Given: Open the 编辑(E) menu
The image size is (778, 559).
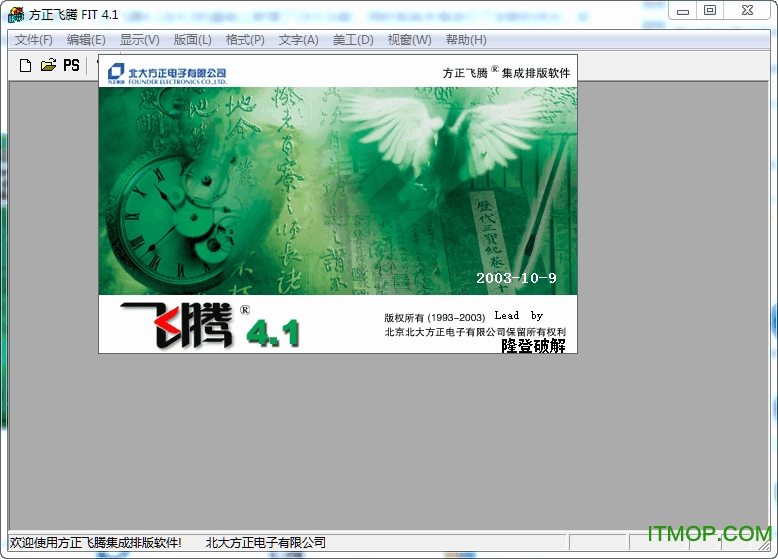Looking at the screenshot, I should tap(86, 40).
